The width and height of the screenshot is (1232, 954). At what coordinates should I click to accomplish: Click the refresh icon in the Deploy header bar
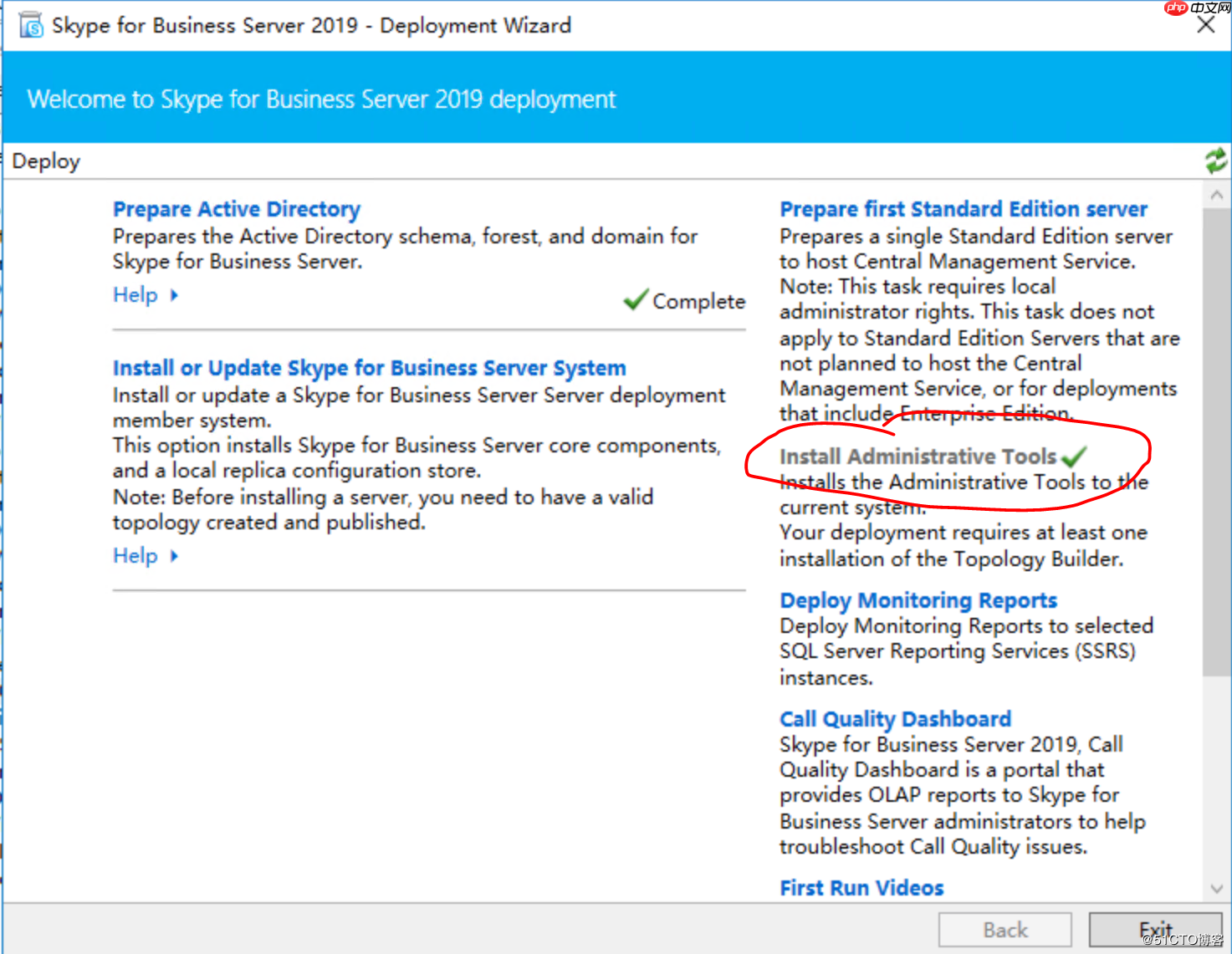[1214, 161]
